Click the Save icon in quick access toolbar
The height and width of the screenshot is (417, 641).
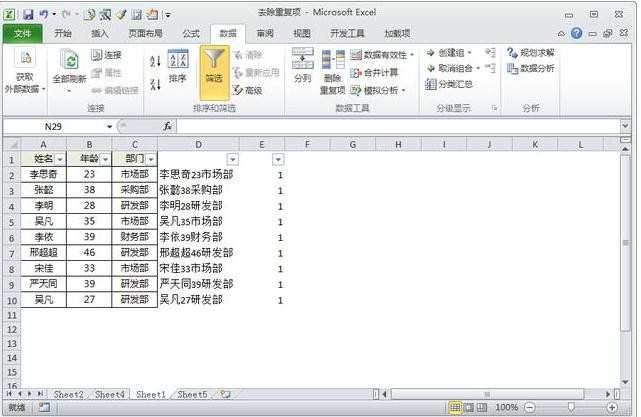[28, 15]
